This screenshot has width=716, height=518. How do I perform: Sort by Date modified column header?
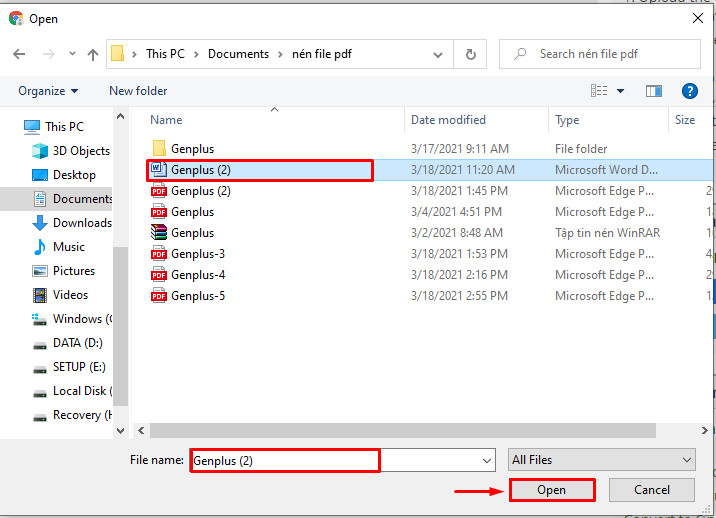click(448, 120)
